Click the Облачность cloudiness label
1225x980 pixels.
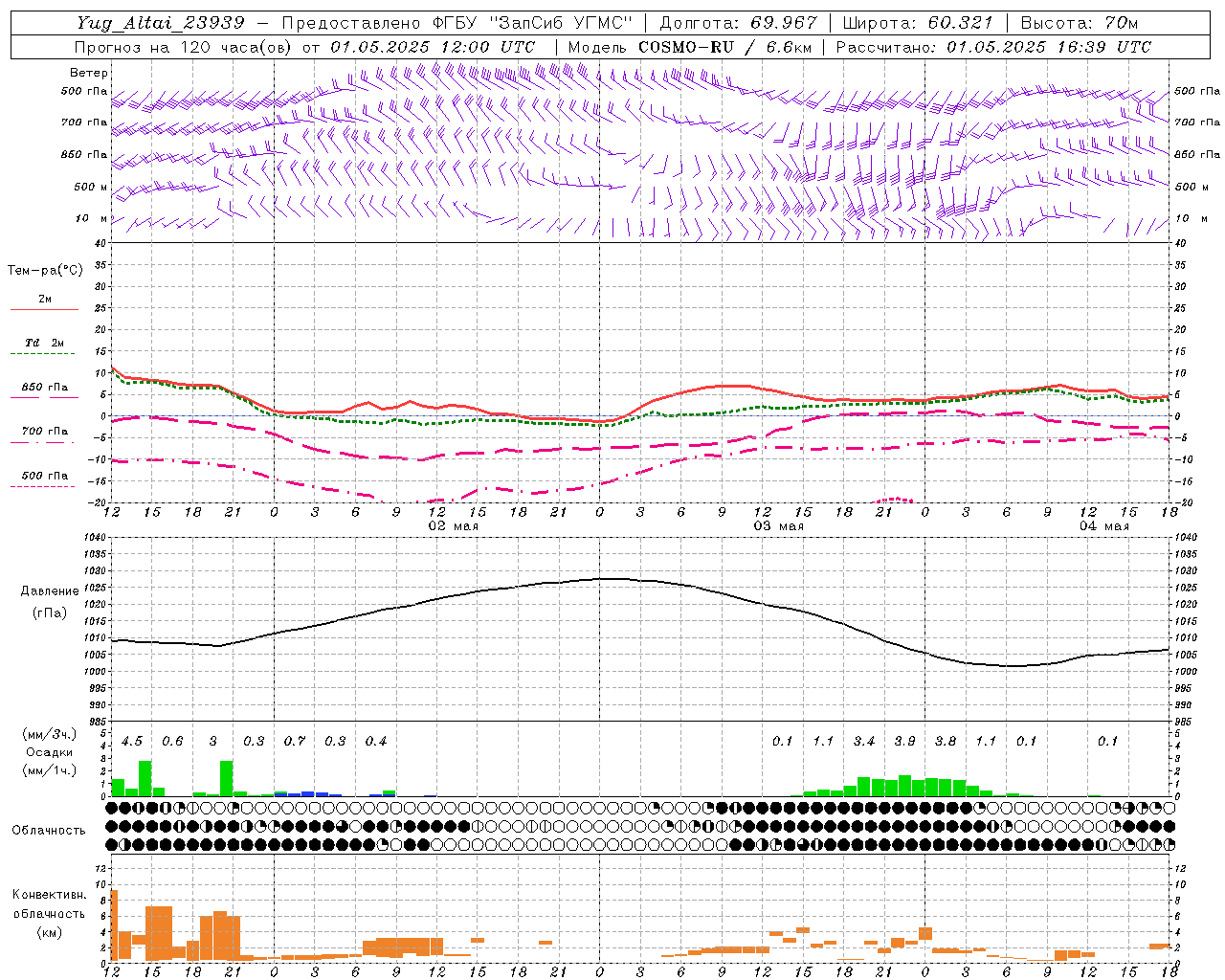pyautogui.click(x=49, y=830)
